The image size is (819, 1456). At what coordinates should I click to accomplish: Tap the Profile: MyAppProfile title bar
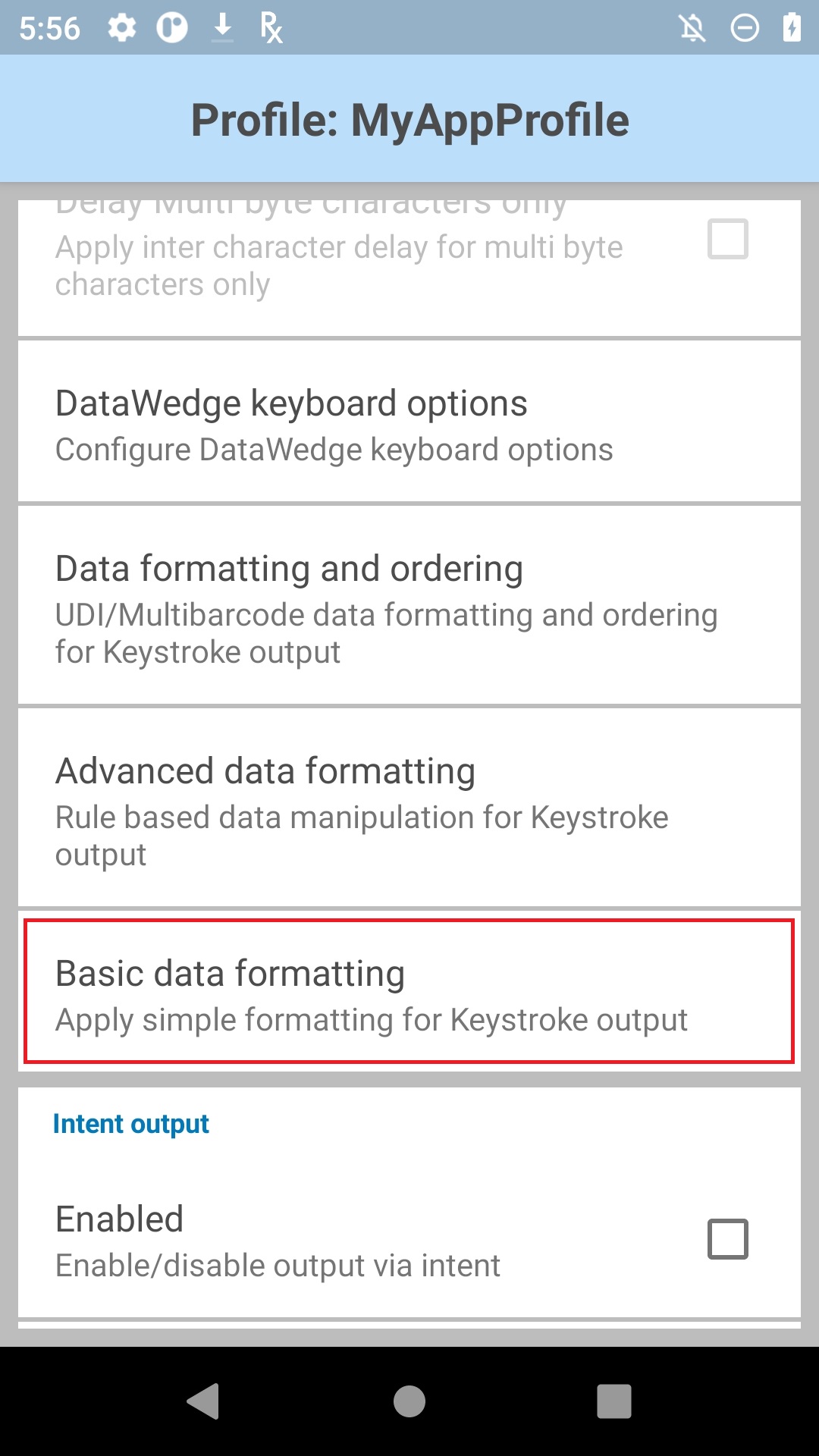tap(409, 120)
